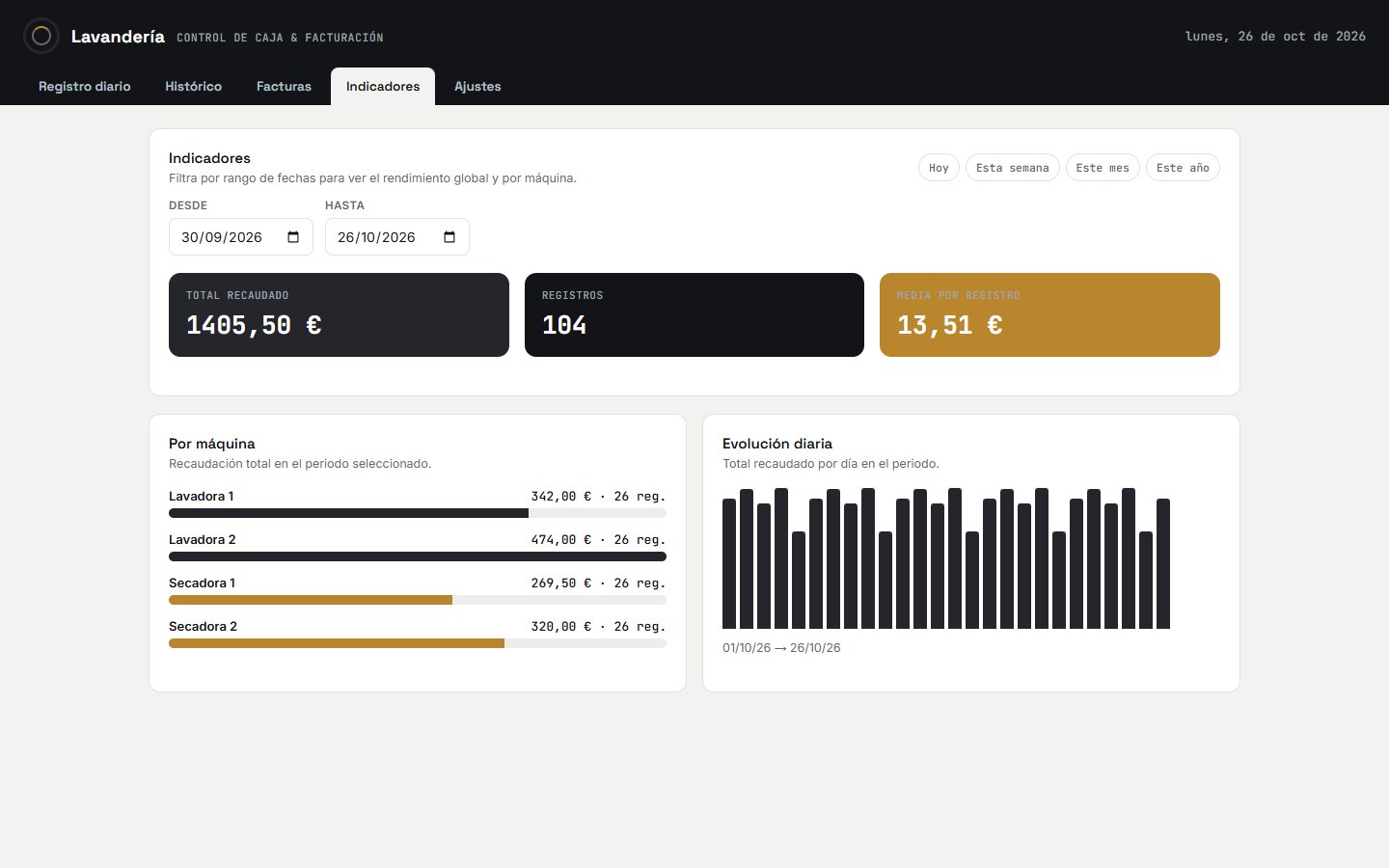The image size is (1389, 868).
Task: Open the calendar picker in Desde field
Action: tap(293, 237)
